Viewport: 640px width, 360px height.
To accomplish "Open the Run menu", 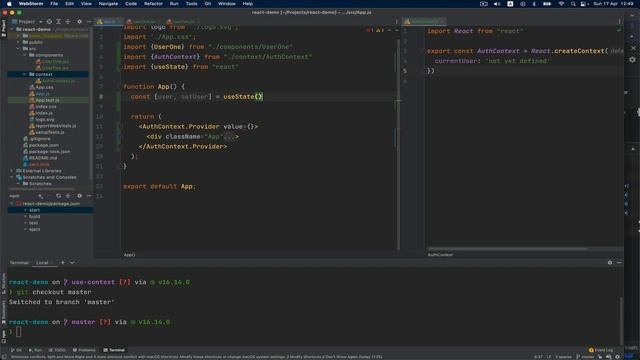I will [x=174, y=4].
